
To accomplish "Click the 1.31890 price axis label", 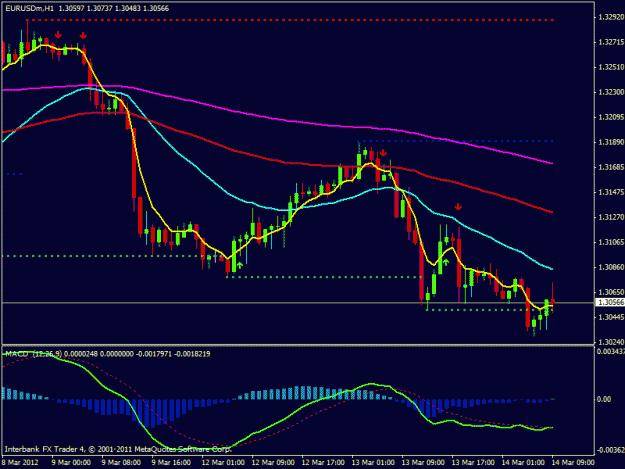I will [x=611, y=142].
